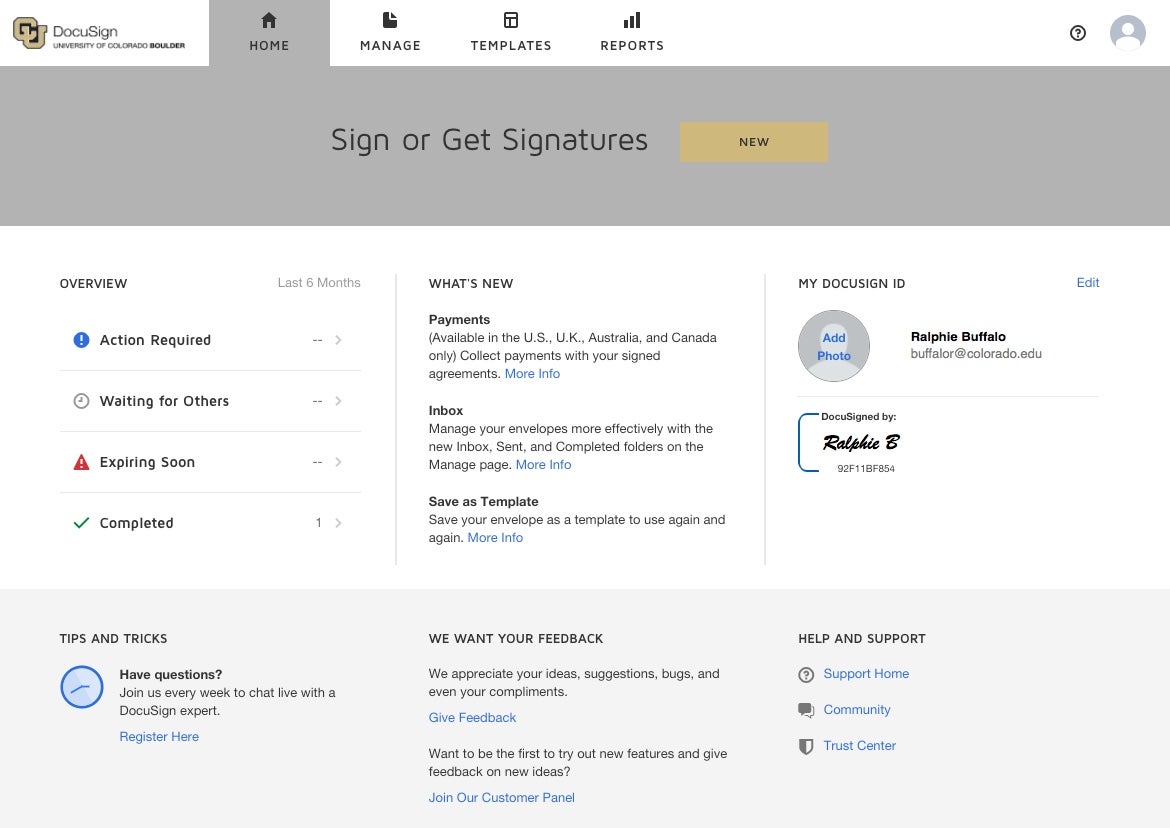Screen dimensions: 1170x828
Task: Click the DocuSign CU Boulder logo
Action: tap(99, 33)
